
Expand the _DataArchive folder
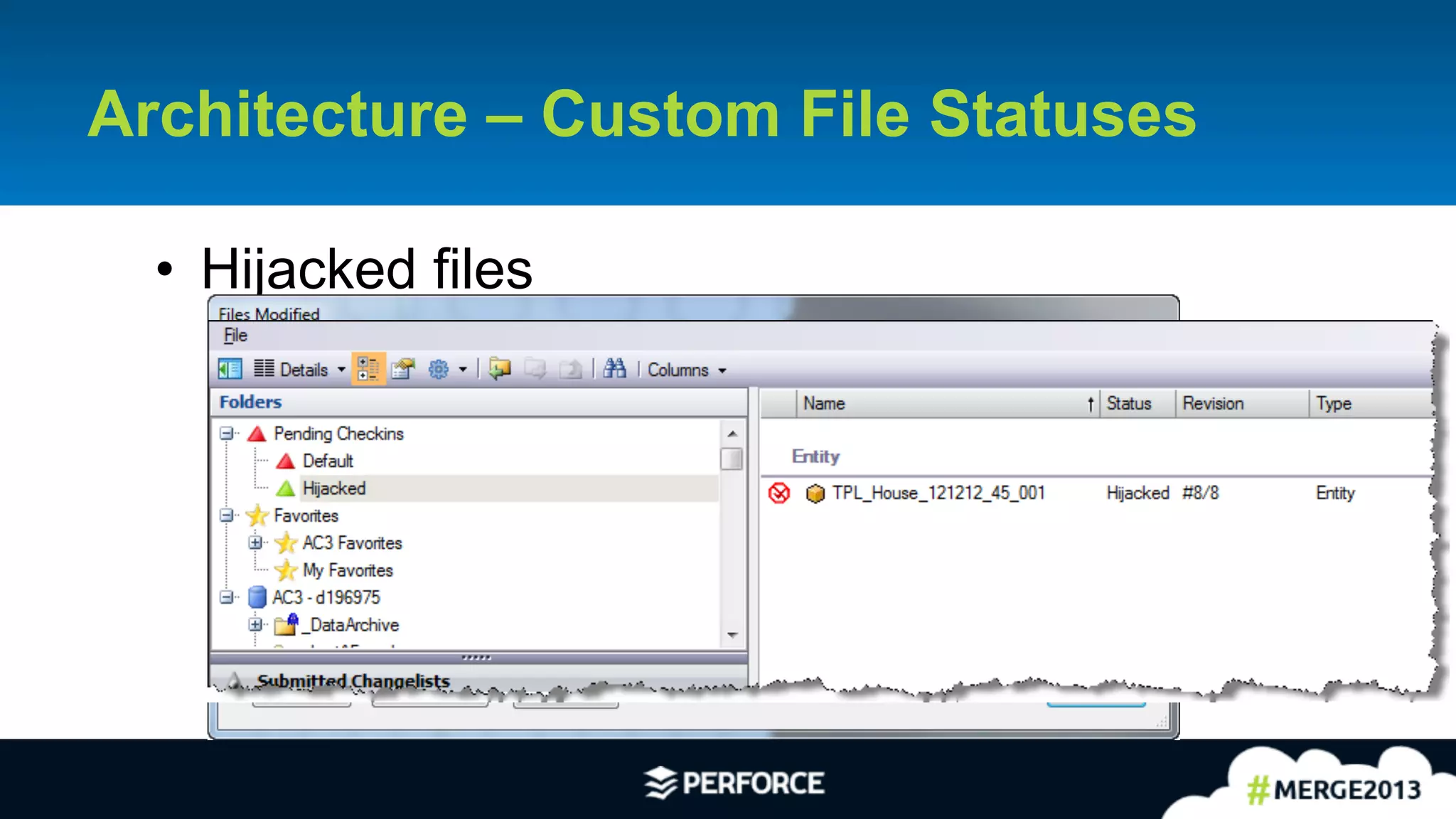tap(255, 625)
